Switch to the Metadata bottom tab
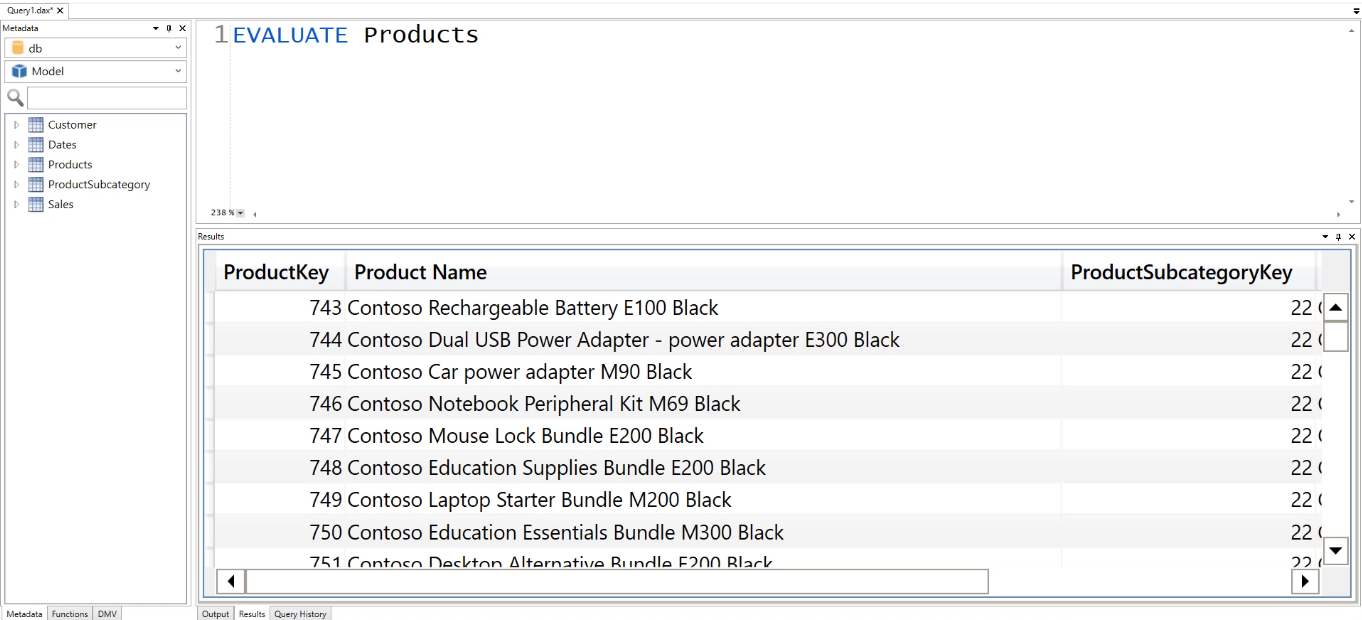Image resolution: width=1362 pixels, height=620 pixels. (x=25, y=614)
